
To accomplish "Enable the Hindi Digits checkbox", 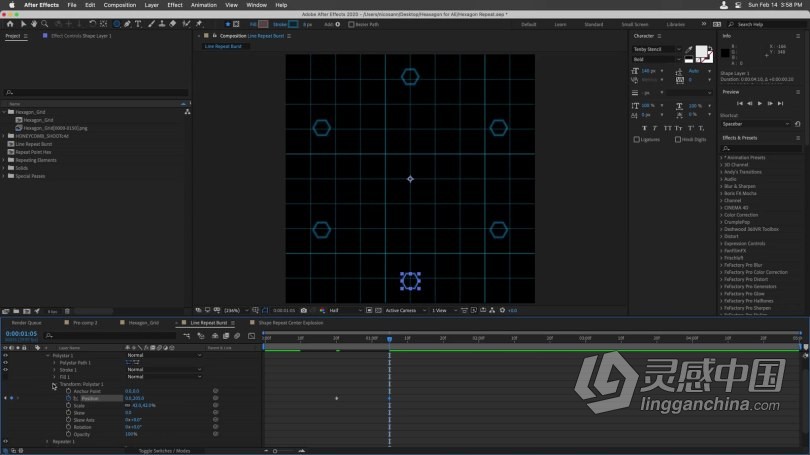I will (678, 139).
